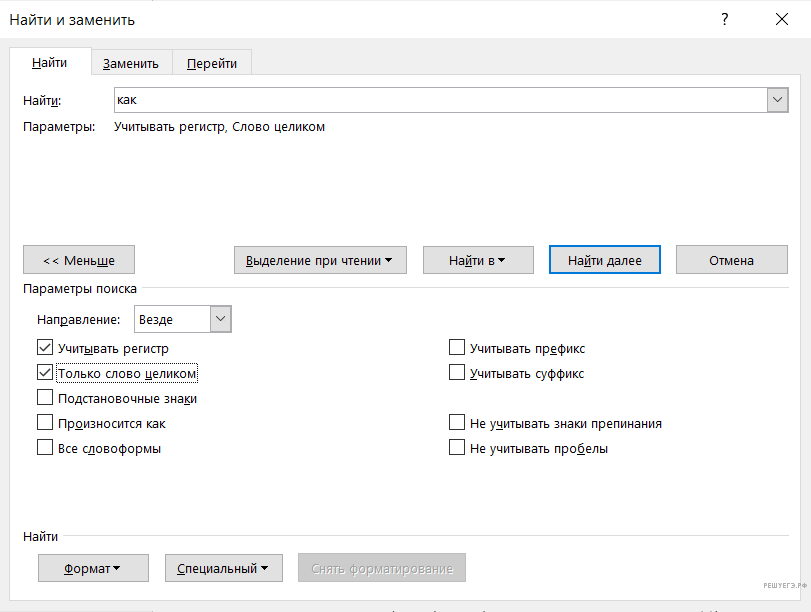Open the Специальный dropdown button
This screenshot has height=612, width=811.
click(223, 568)
